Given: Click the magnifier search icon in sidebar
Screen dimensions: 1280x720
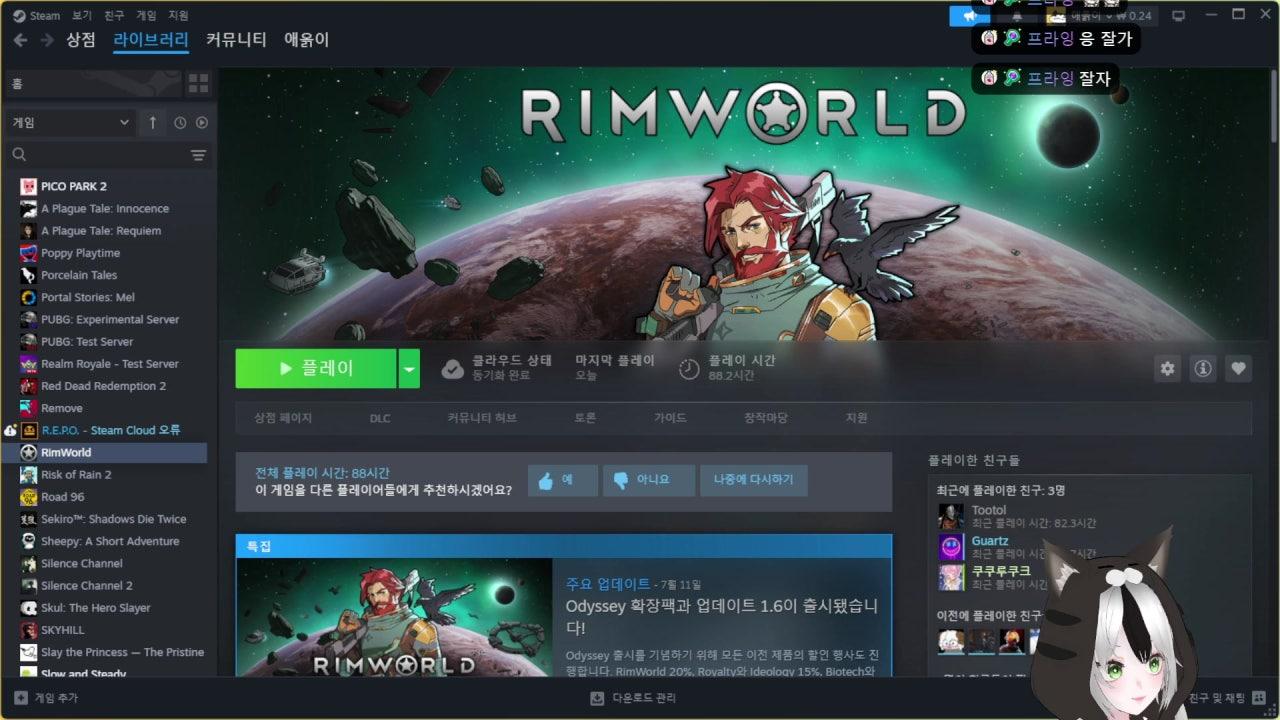Looking at the screenshot, I should (19, 155).
